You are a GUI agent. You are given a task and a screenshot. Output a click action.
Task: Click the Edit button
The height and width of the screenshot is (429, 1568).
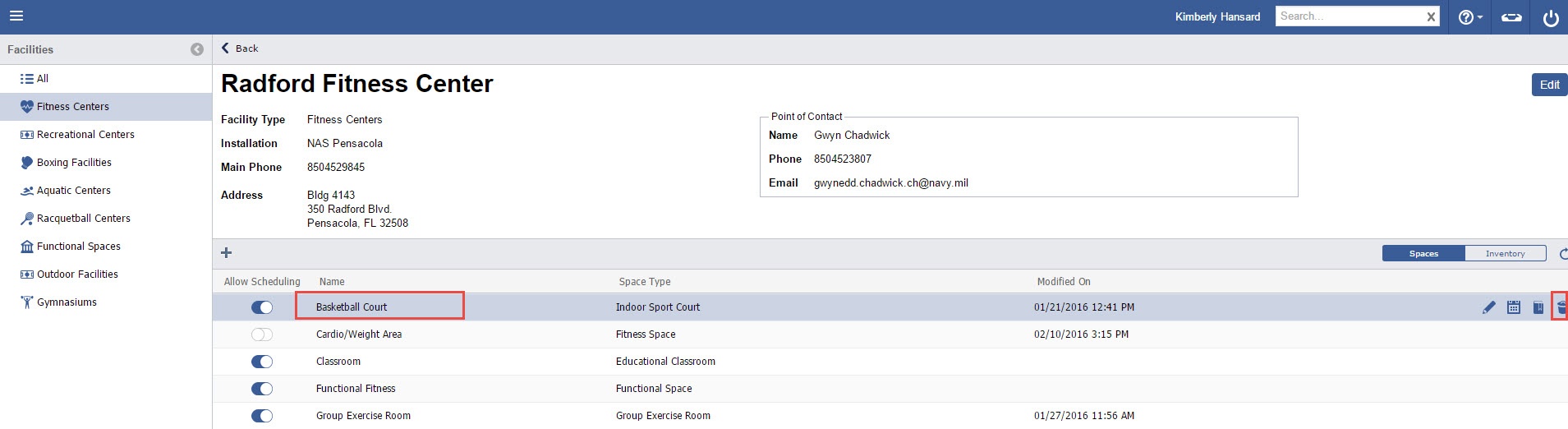click(x=1549, y=85)
